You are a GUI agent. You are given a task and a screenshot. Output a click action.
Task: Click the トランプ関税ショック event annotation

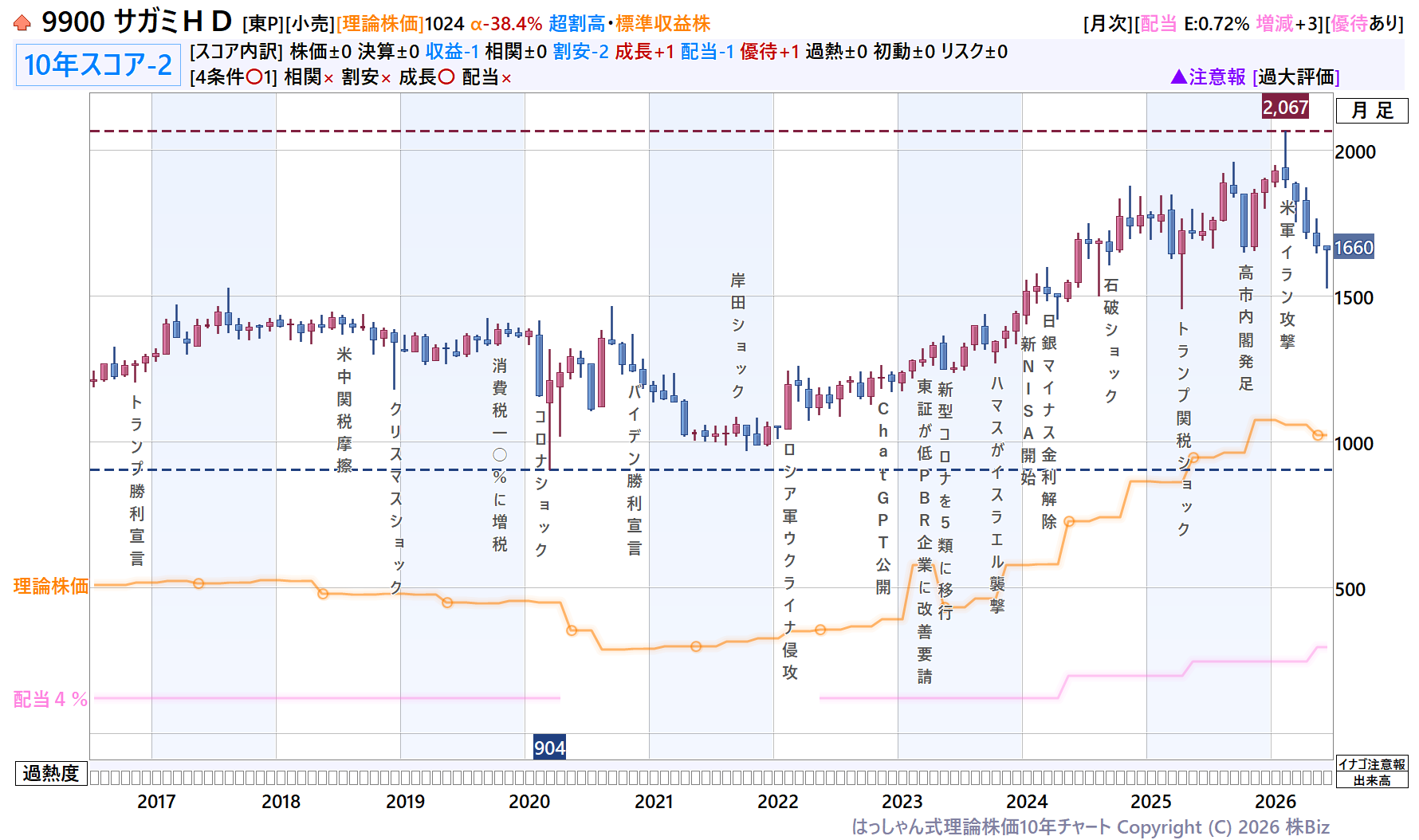click(x=1183, y=429)
